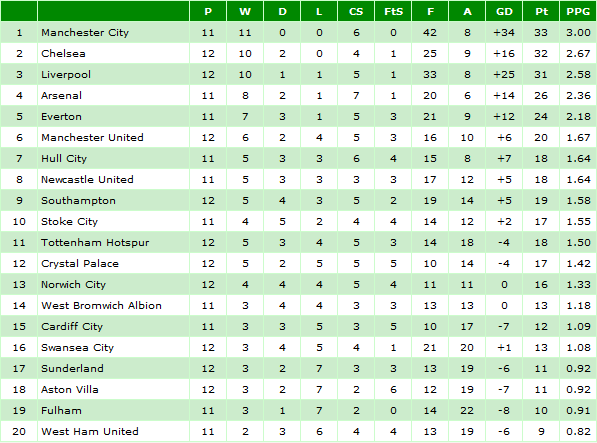Click the L column header
Screen dimensions: 597x443
[x=319, y=11]
